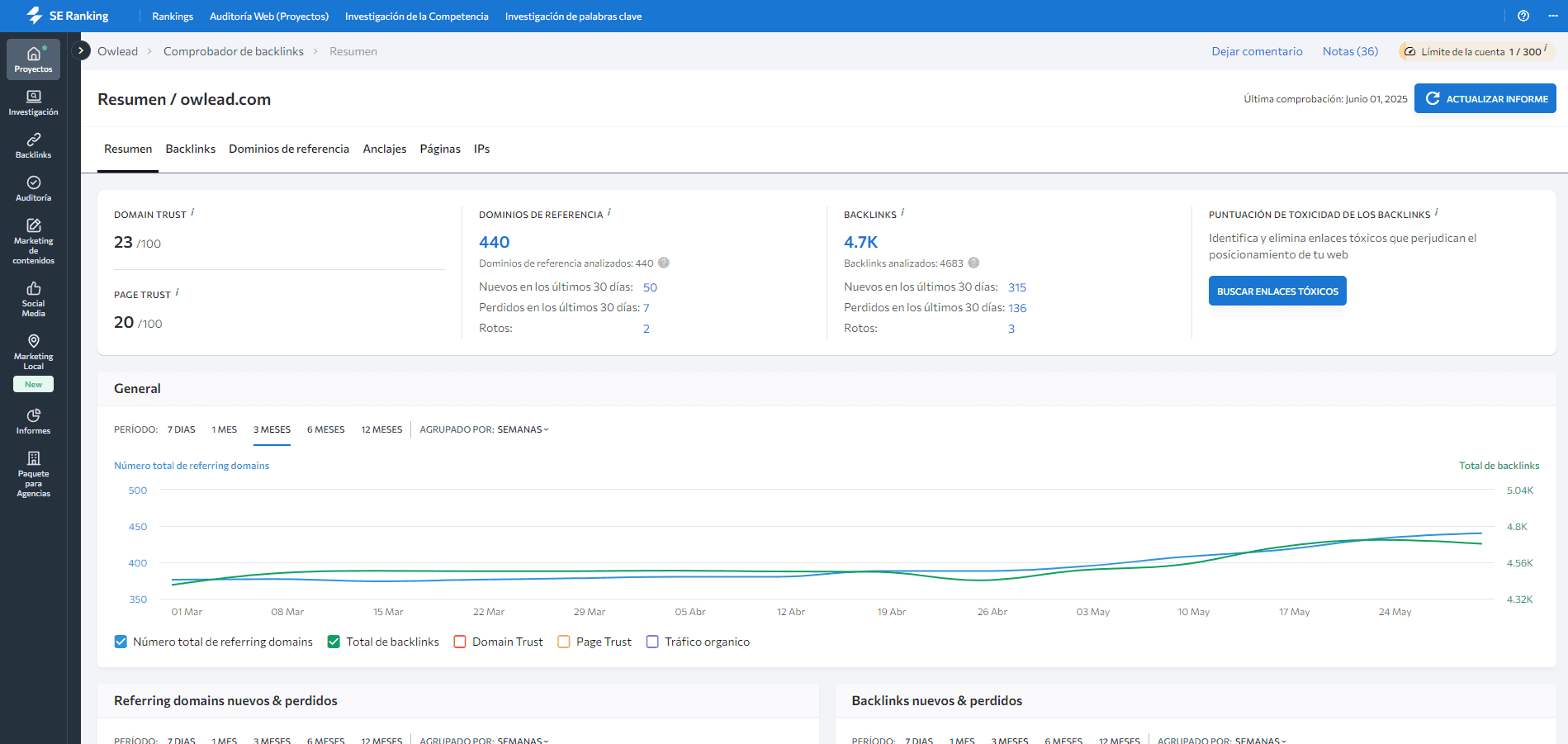Go to Comprobador de backlinks breadcrumb
Screen dimensions: 1568x744
[234, 51]
